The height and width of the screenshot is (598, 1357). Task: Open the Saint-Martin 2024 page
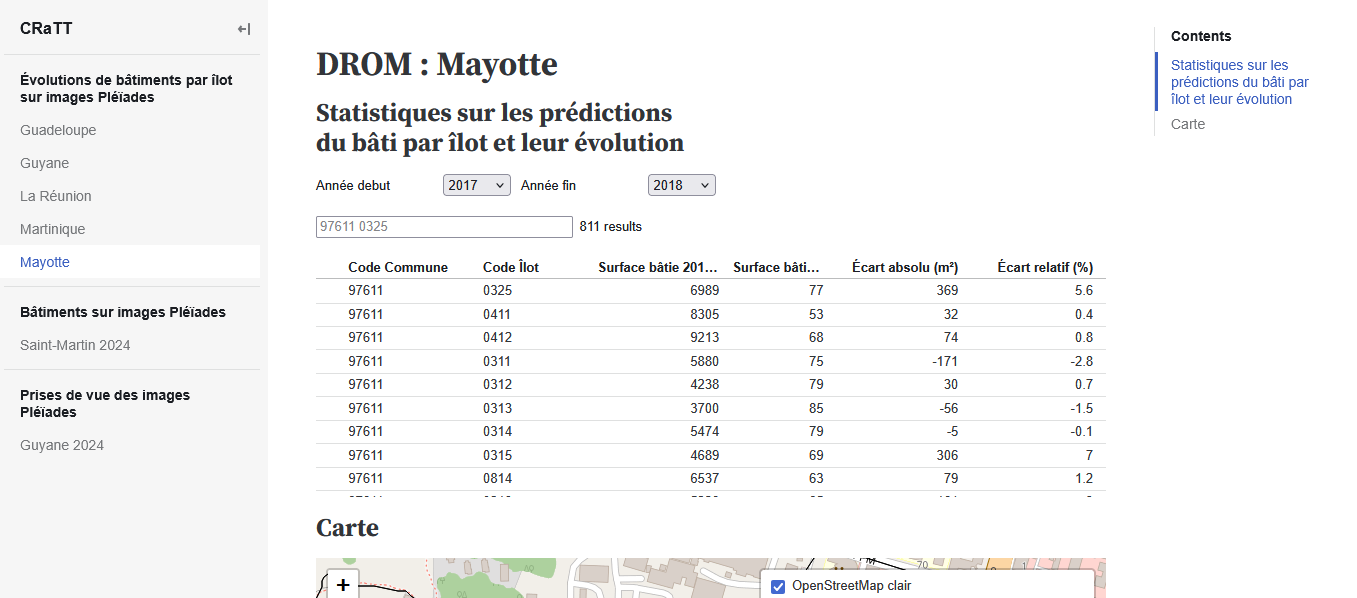[x=75, y=345]
